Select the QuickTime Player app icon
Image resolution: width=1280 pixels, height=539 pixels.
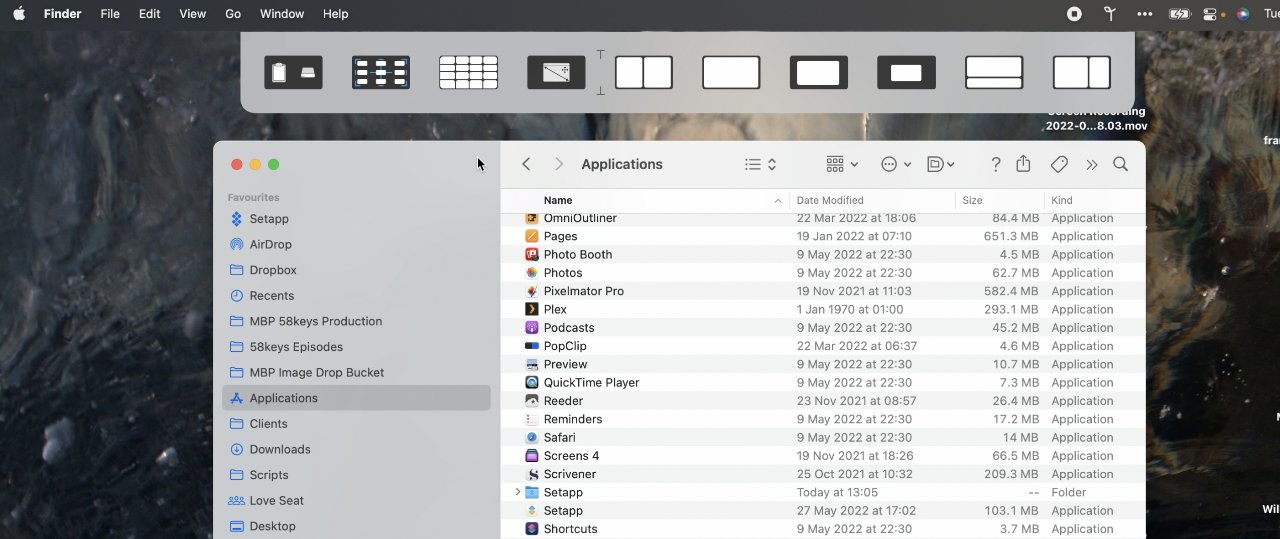pyautogui.click(x=532, y=382)
